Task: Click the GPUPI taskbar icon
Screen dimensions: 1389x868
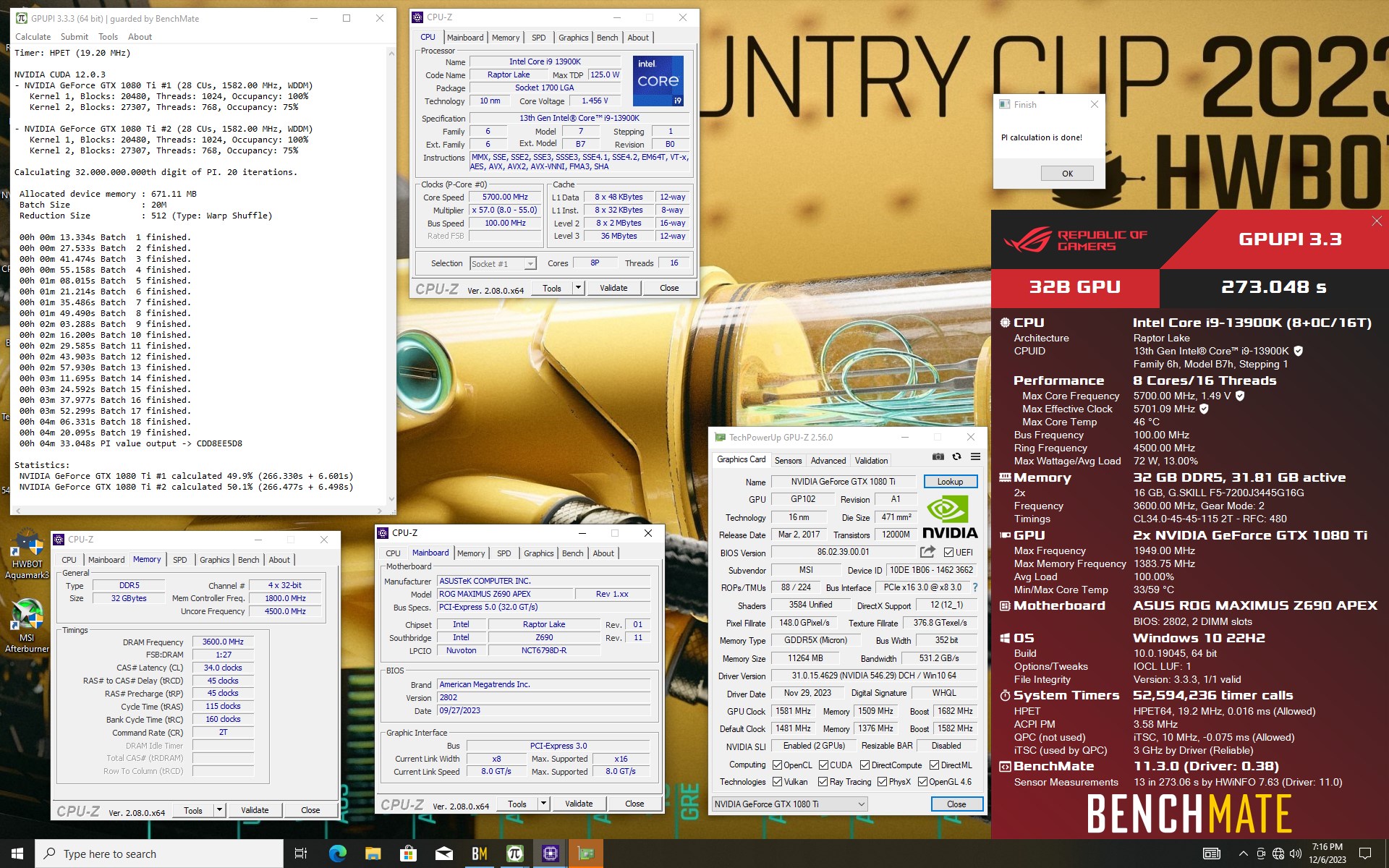Action: (x=514, y=854)
